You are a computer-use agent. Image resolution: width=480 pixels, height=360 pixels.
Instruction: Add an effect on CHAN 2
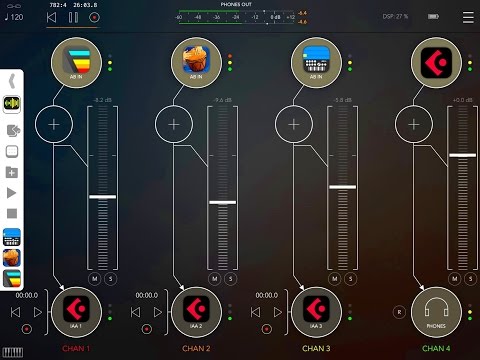click(174, 124)
